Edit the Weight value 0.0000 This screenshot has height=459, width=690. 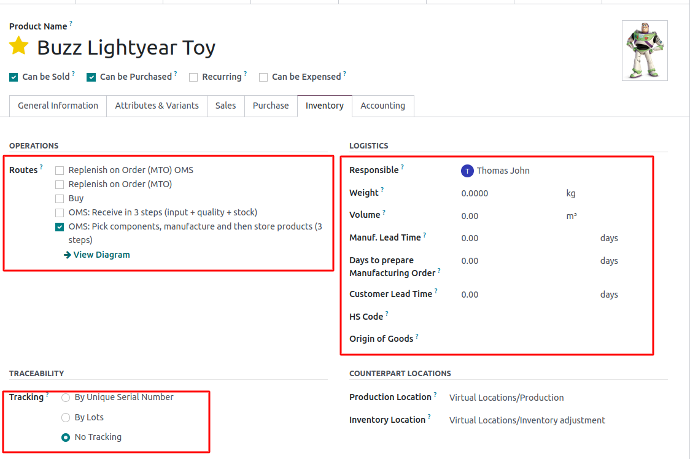coord(475,193)
